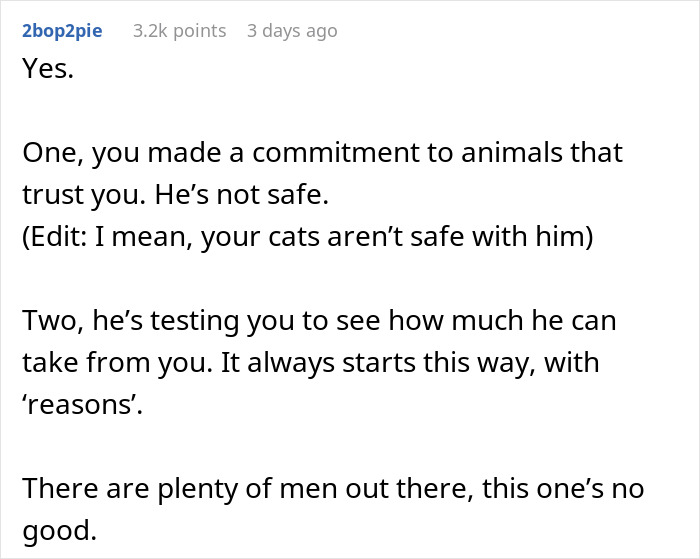Click the word "commitment" in the comment
The height and width of the screenshot is (559, 700).
coord(336,153)
